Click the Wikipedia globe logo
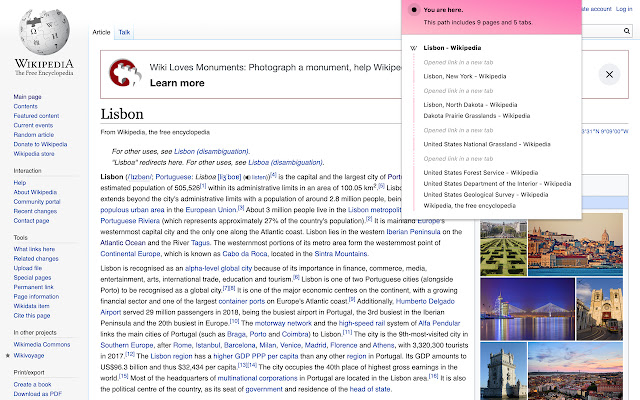This screenshot has height=400, width=640. pyautogui.click(x=43, y=35)
